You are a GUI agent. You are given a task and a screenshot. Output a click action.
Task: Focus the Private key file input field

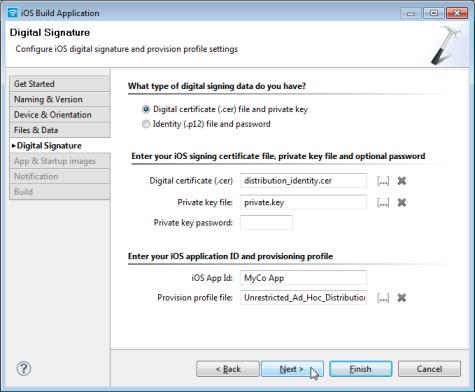pyautogui.click(x=303, y=203)
